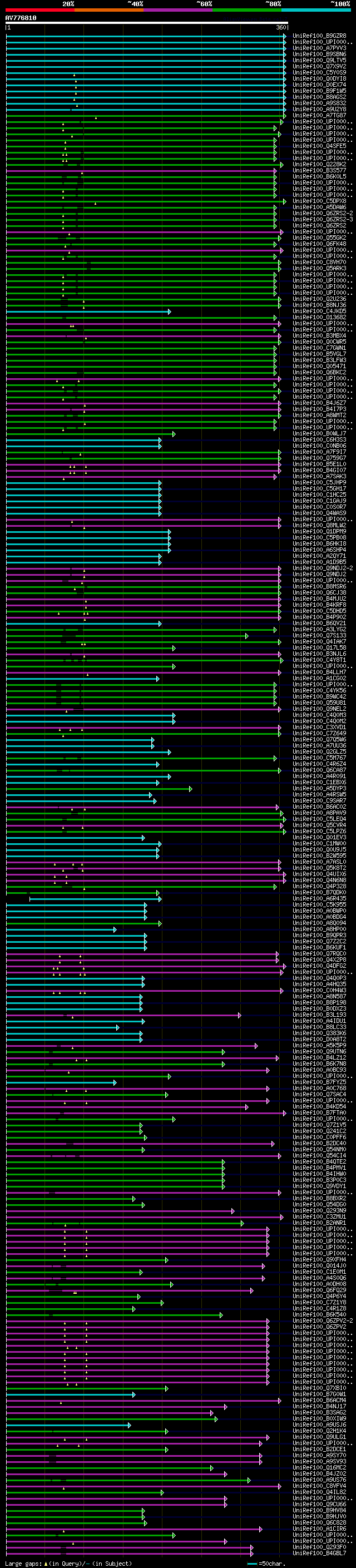356x1568 pixels.
Task: Click the UniRef100_Q6ZPV2-2 label
Action: pos(323,1321)
